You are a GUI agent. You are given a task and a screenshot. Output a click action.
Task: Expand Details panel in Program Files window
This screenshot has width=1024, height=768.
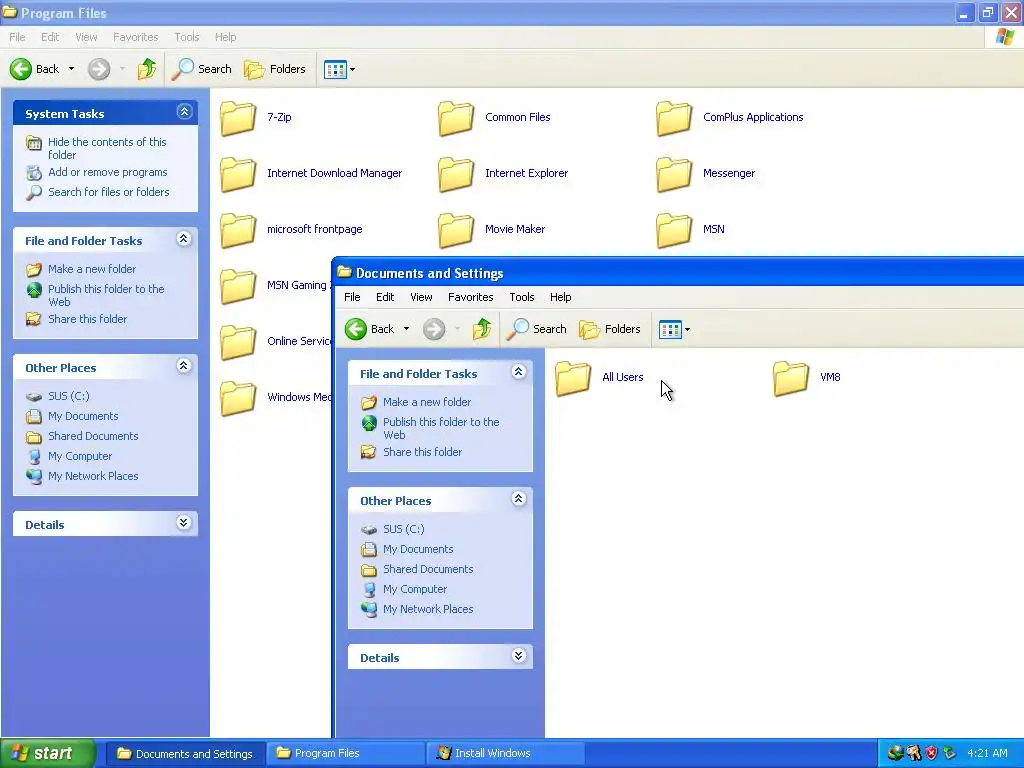(184, 522)
